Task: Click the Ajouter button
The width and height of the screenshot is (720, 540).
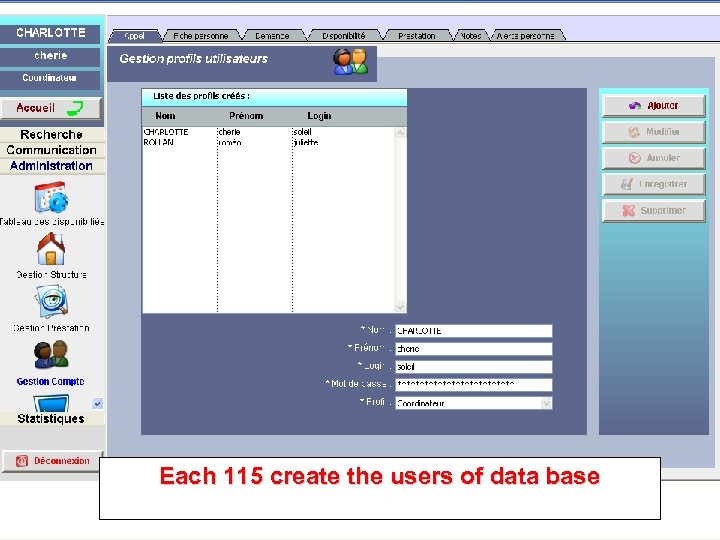Action: click(x=654, y=106)
